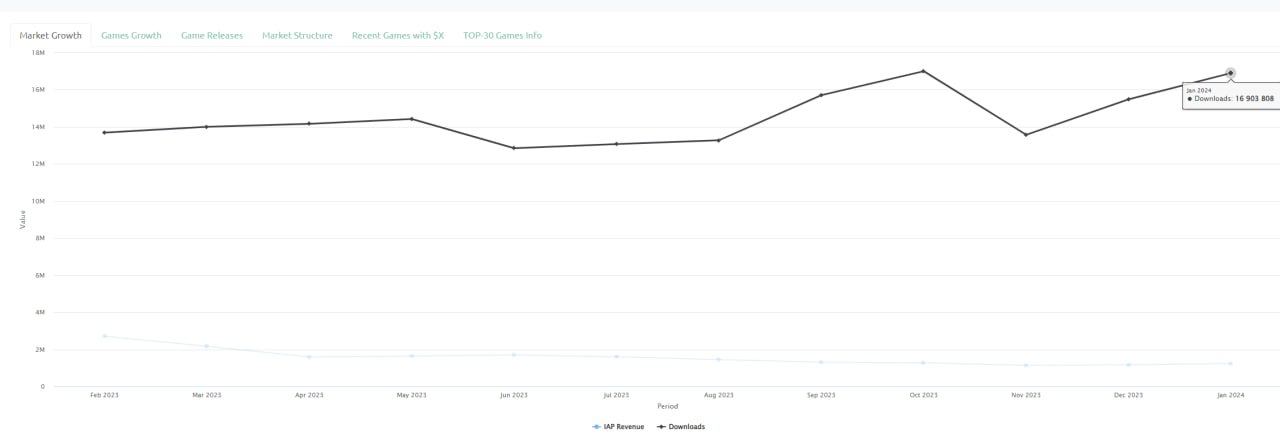The width and height of the screenshot is (1280, 446).
Task: Toggle the Downloads series in legend
Action: [x=681, y=427]
